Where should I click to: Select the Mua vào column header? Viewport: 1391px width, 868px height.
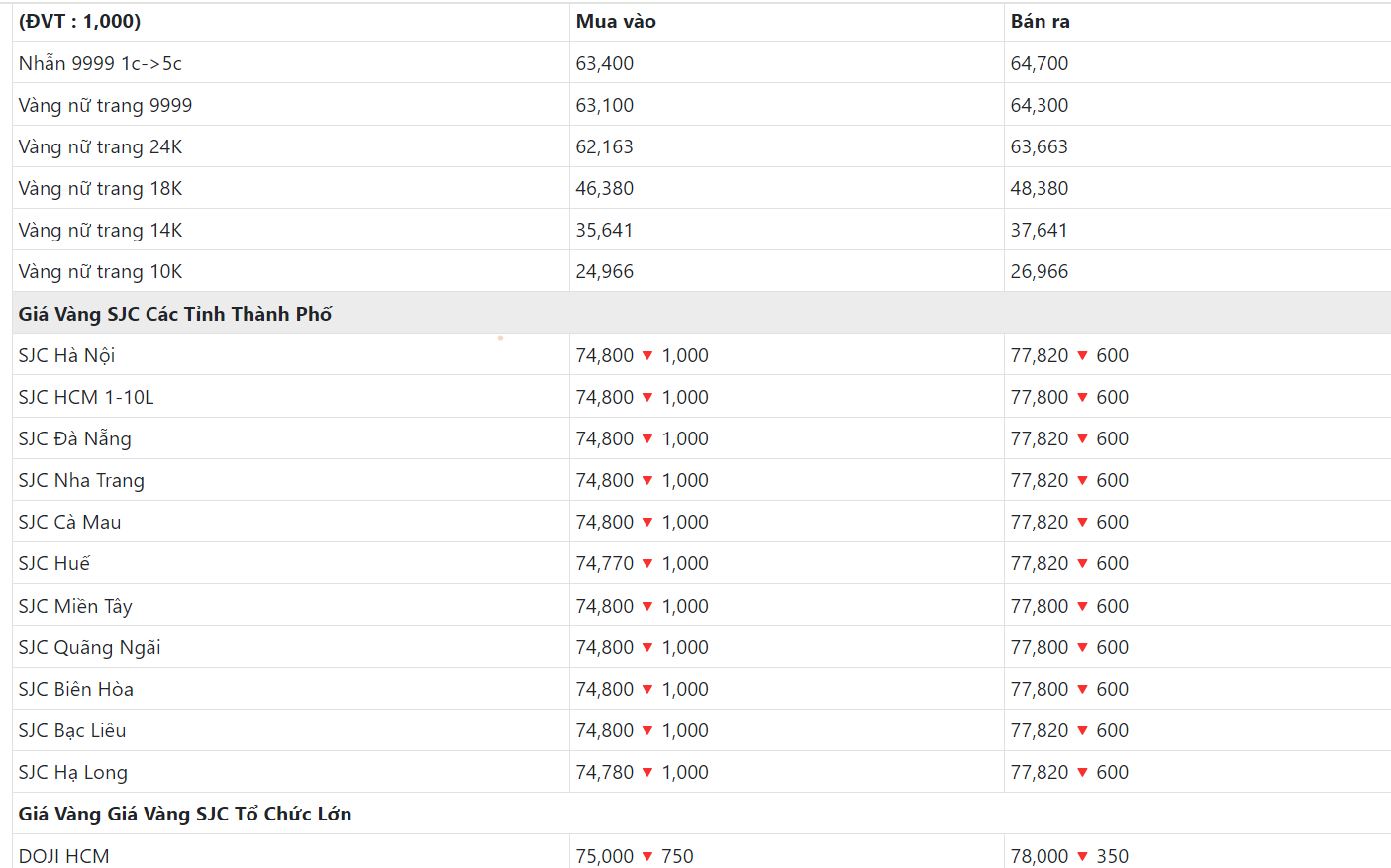coord(616,22)
